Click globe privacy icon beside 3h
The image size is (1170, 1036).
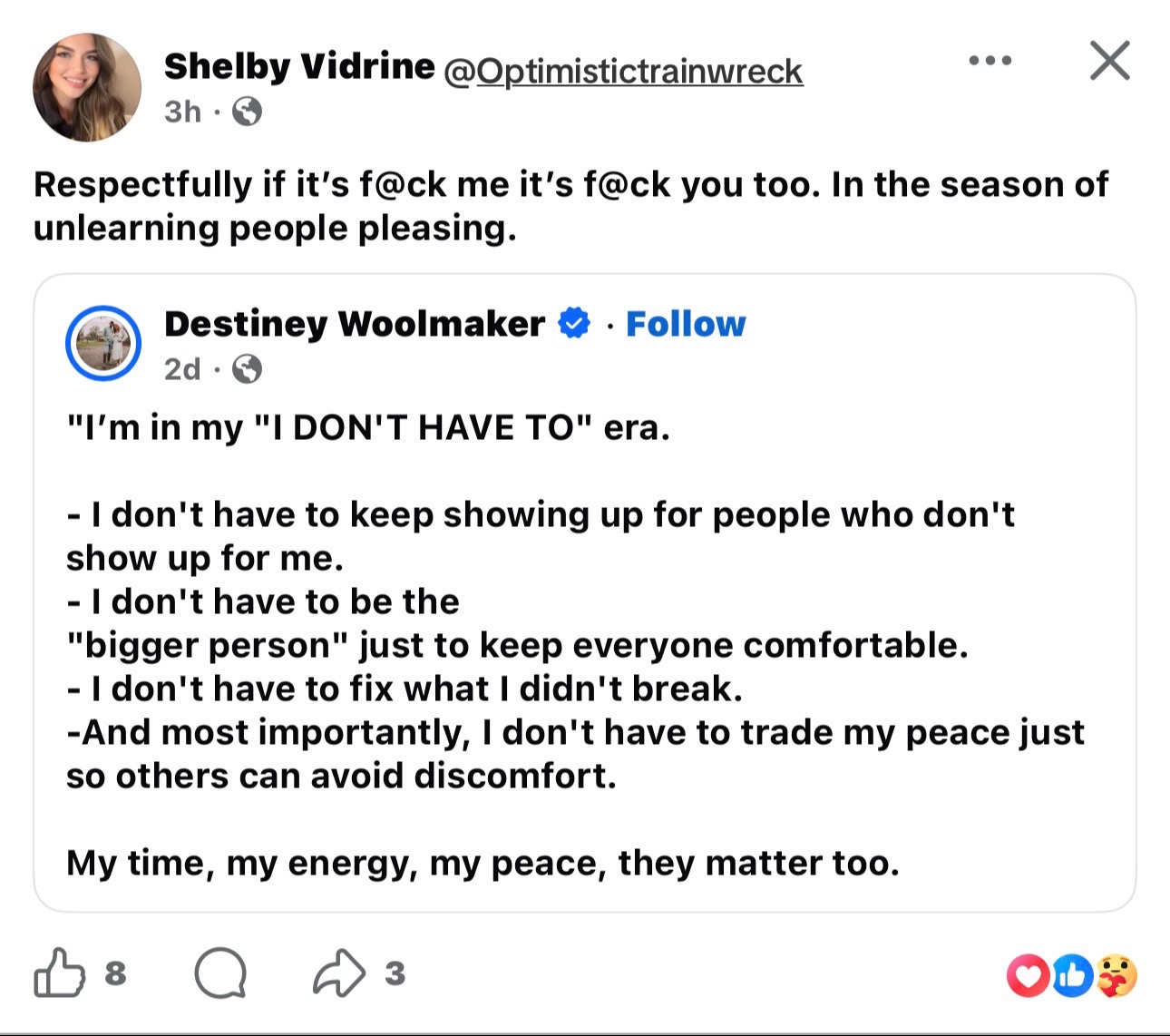click(x=248, y=112)
